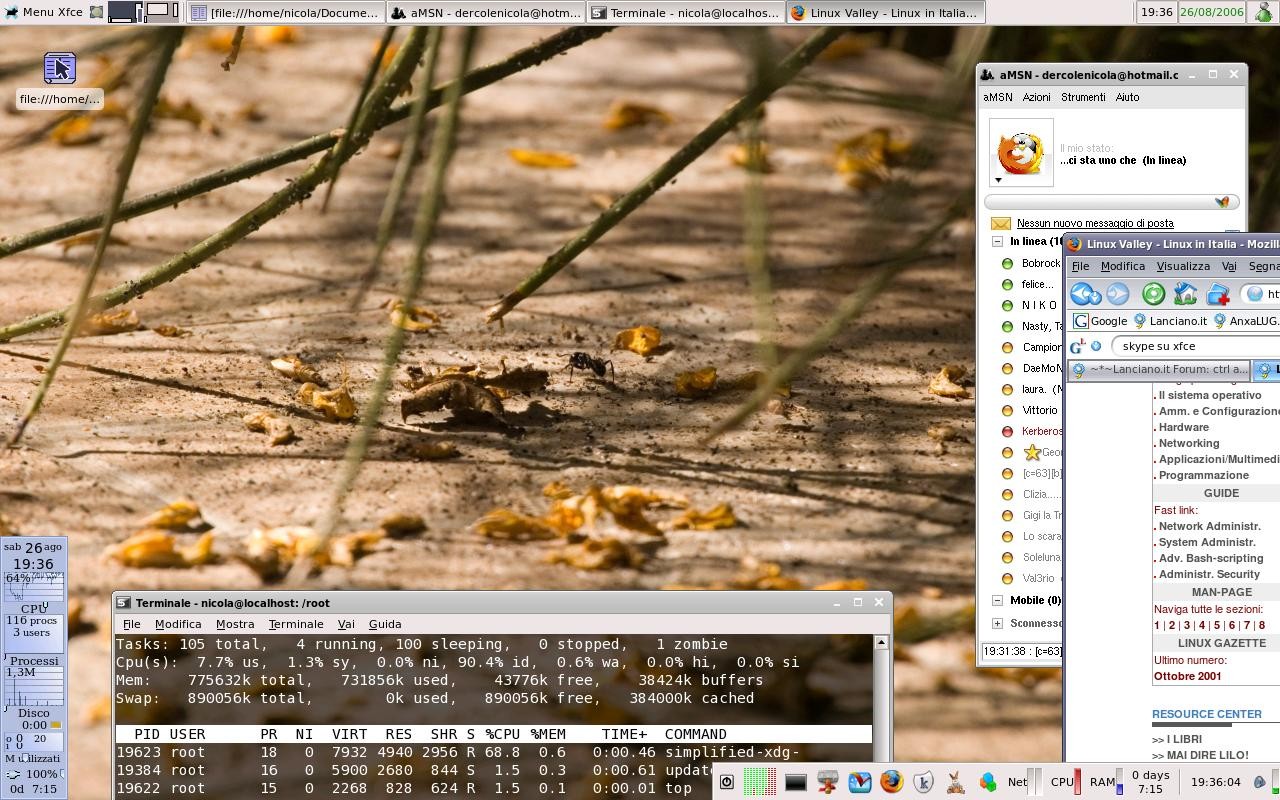Open the Mostra menu in Terminale
The width and height of the screenshot is (1280, 800).
234,624
